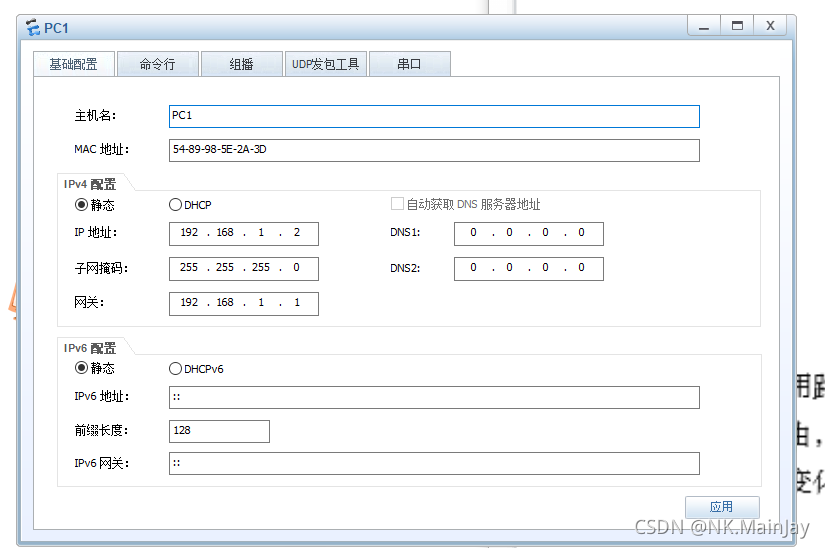Maximize the PC1 window
This screenshot has height=548, width=825.
[737, 26]
